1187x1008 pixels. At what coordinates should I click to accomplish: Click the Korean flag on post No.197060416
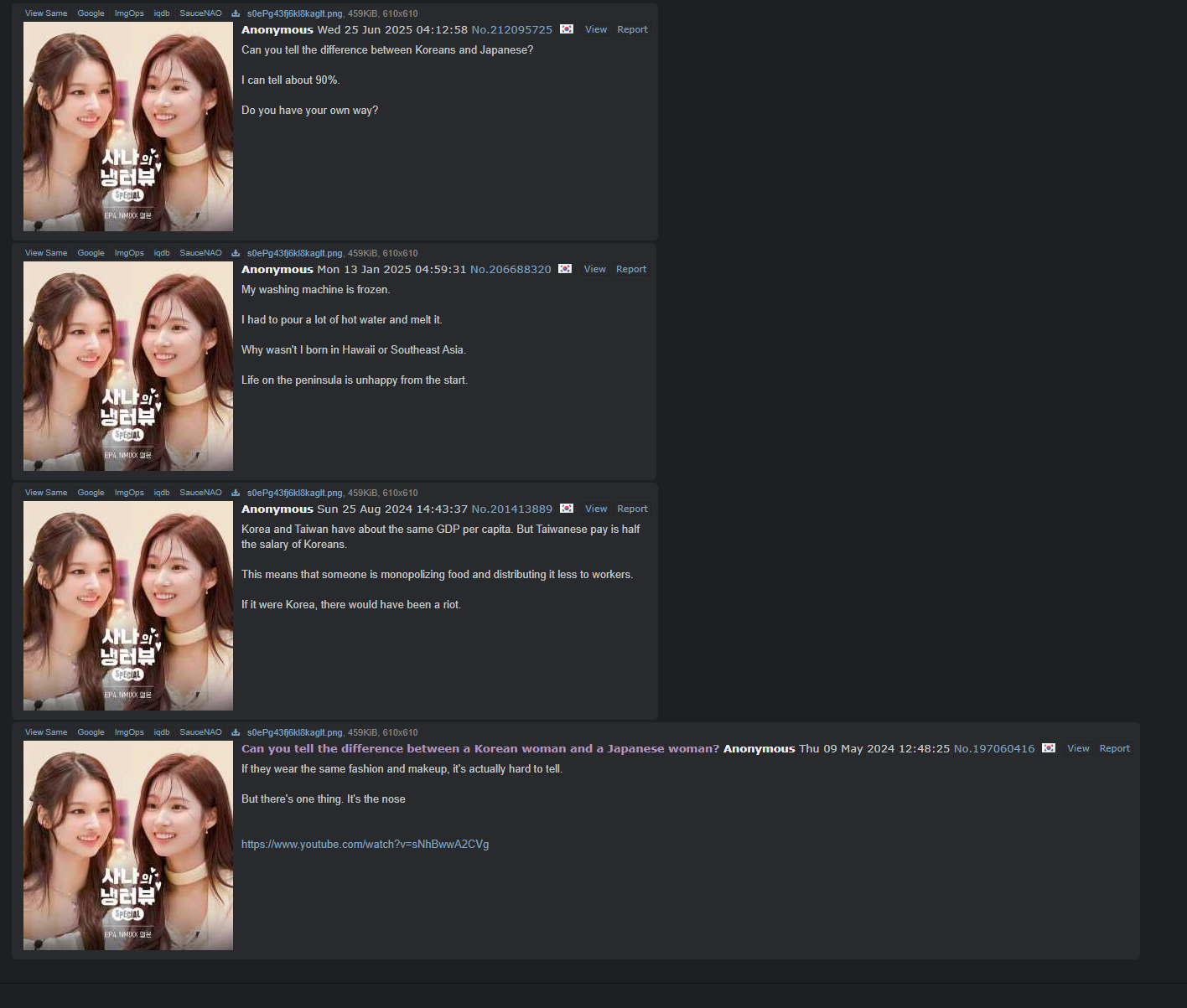pos(1049,748)
